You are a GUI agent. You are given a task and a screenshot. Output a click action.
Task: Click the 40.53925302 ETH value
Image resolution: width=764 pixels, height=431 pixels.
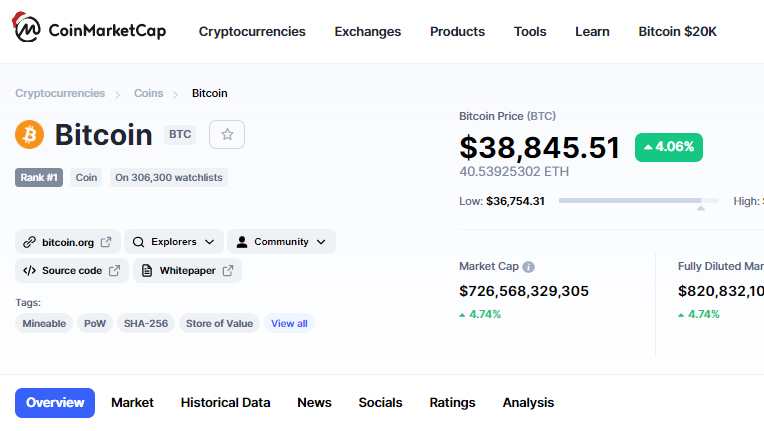click(514, 172)
